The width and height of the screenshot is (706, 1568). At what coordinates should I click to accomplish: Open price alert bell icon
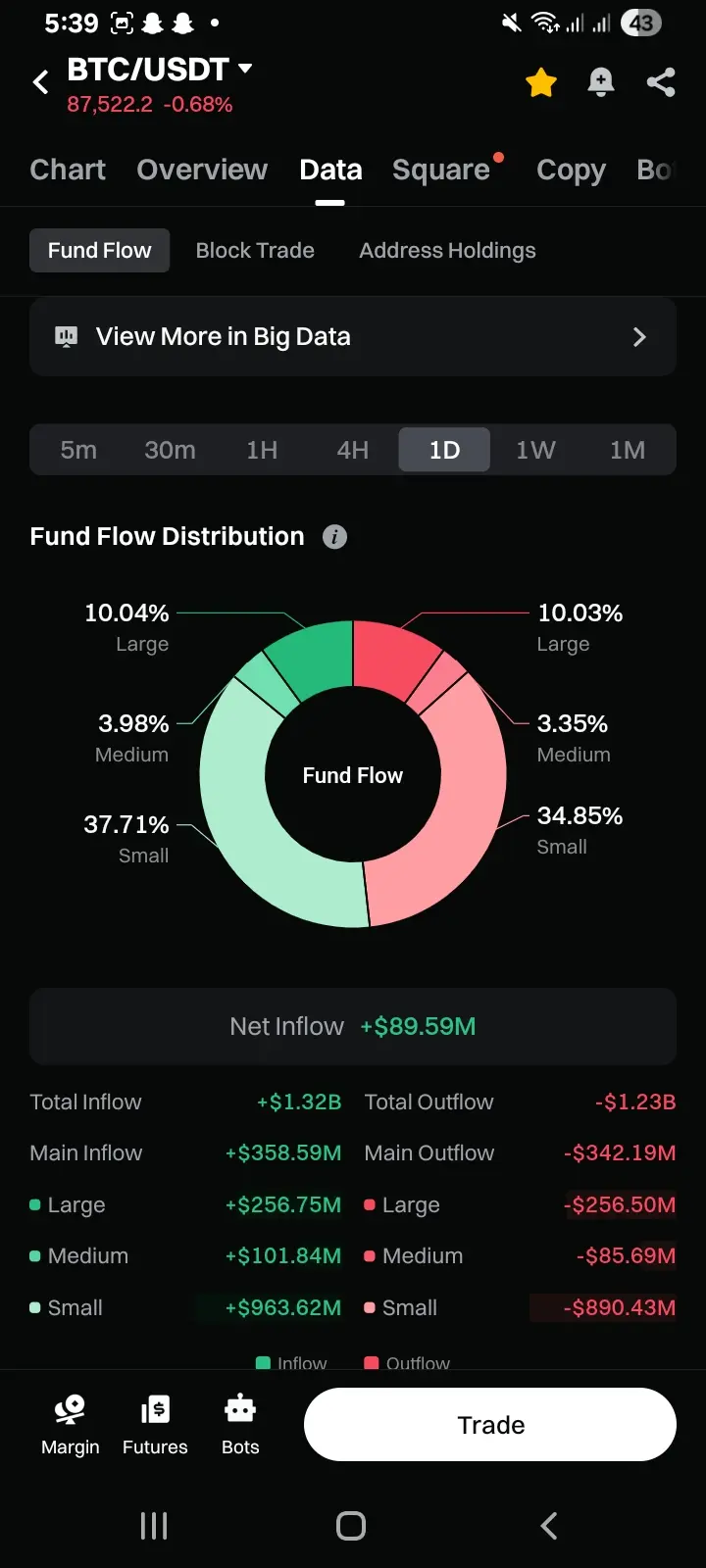pyautogui.click(x=601, y=82)
